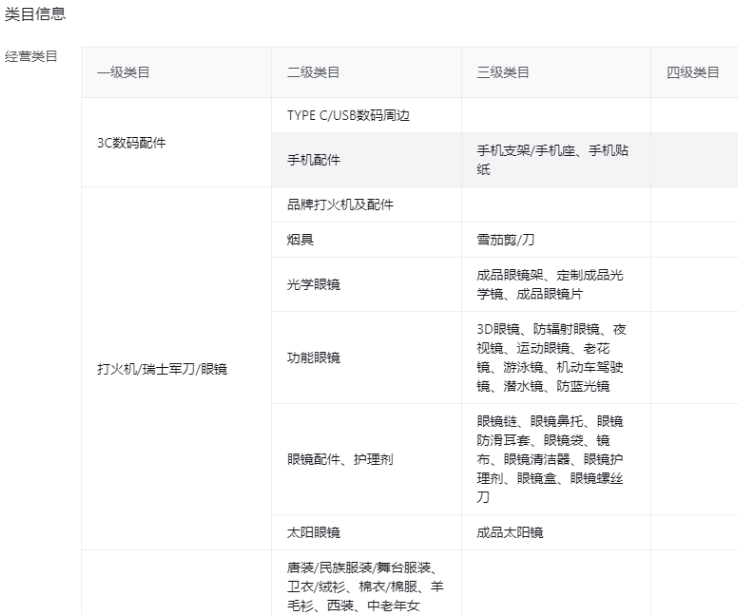This screenshot has height=615, width=738.
Task: Click the TYPE C/USB数码周边 cell
Action: 347,115
